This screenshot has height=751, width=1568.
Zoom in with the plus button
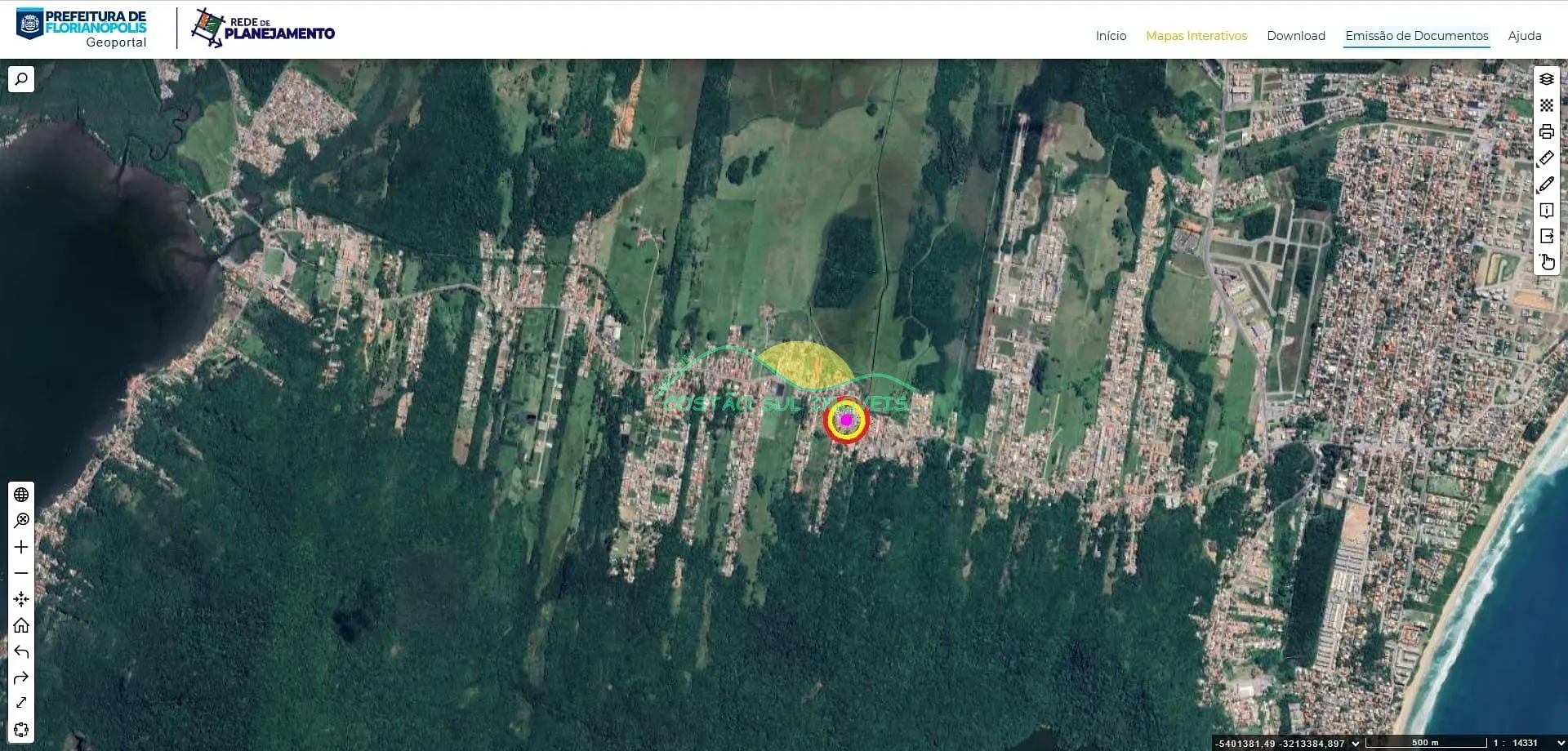point(21,547)
